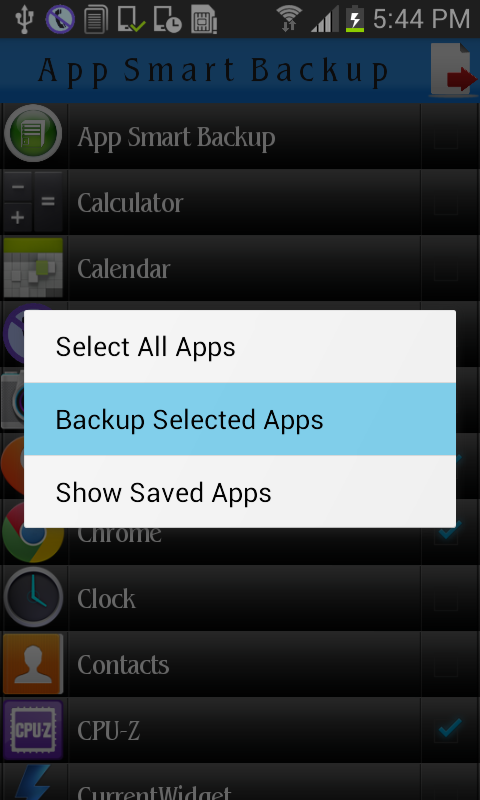Image resolution: width=480 pixels, height=800 pixels.
Task: Tap the Contacts app icon
Action: [33, 664]
